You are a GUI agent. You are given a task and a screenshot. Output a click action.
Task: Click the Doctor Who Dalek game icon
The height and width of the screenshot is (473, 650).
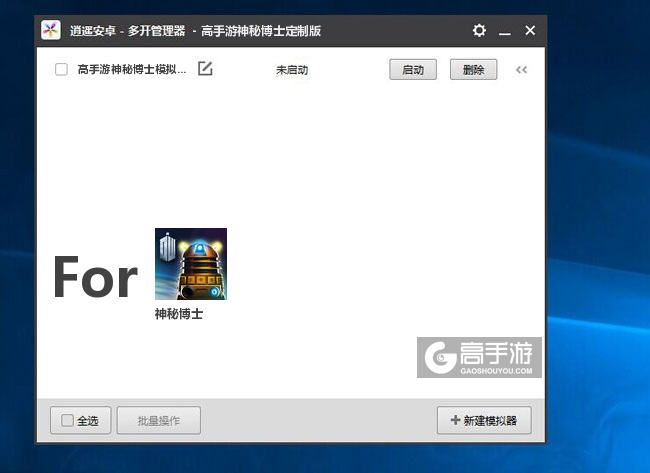(x=190, y=264)
